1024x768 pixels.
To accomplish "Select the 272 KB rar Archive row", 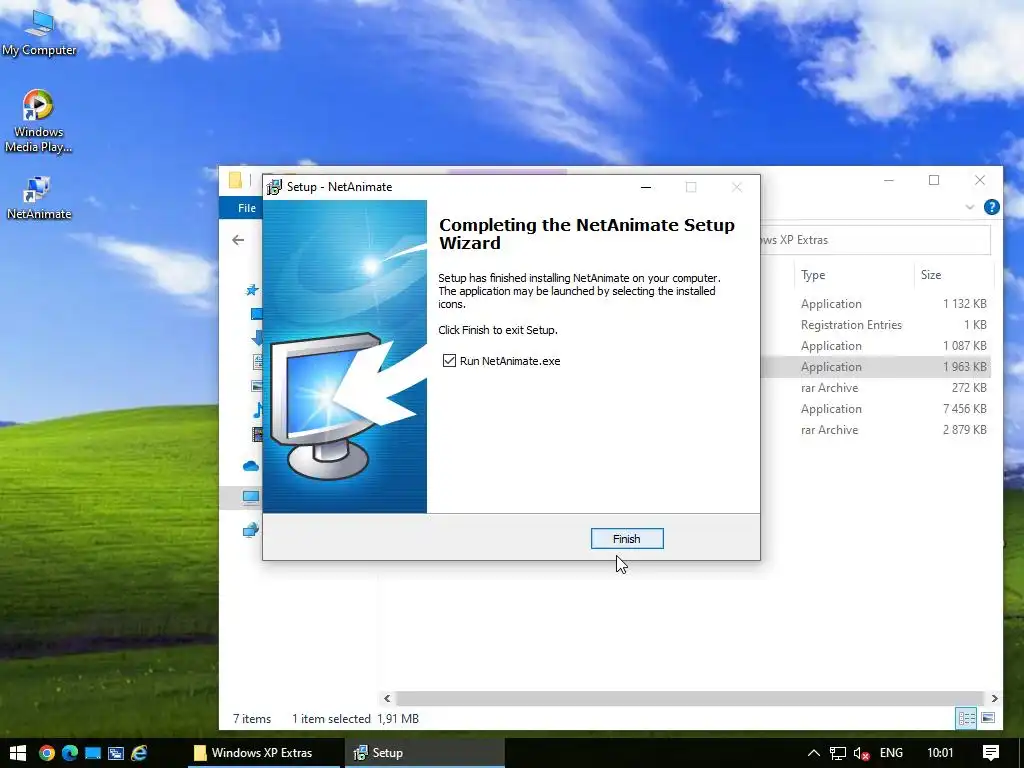I will pos(876,387).
